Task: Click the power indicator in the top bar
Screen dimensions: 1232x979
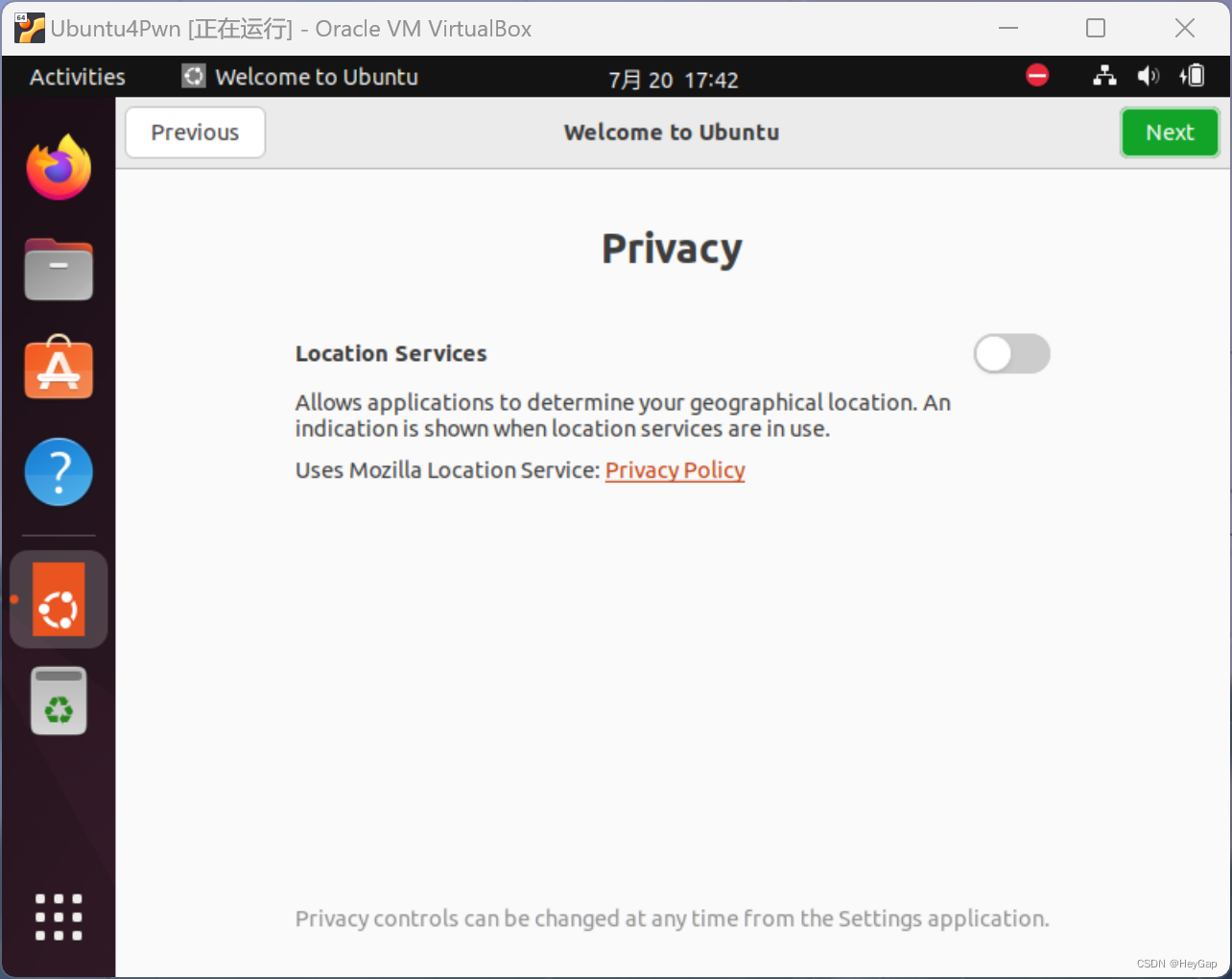Action: (1192, 76)
